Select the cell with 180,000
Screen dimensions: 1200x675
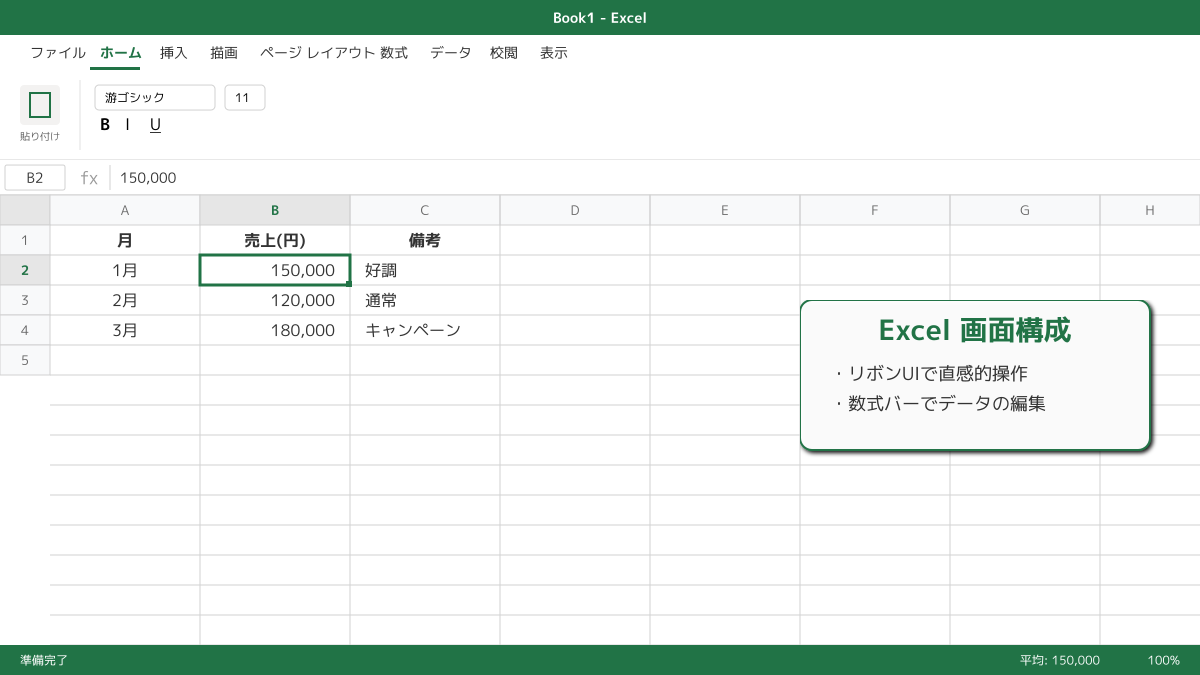275,330
